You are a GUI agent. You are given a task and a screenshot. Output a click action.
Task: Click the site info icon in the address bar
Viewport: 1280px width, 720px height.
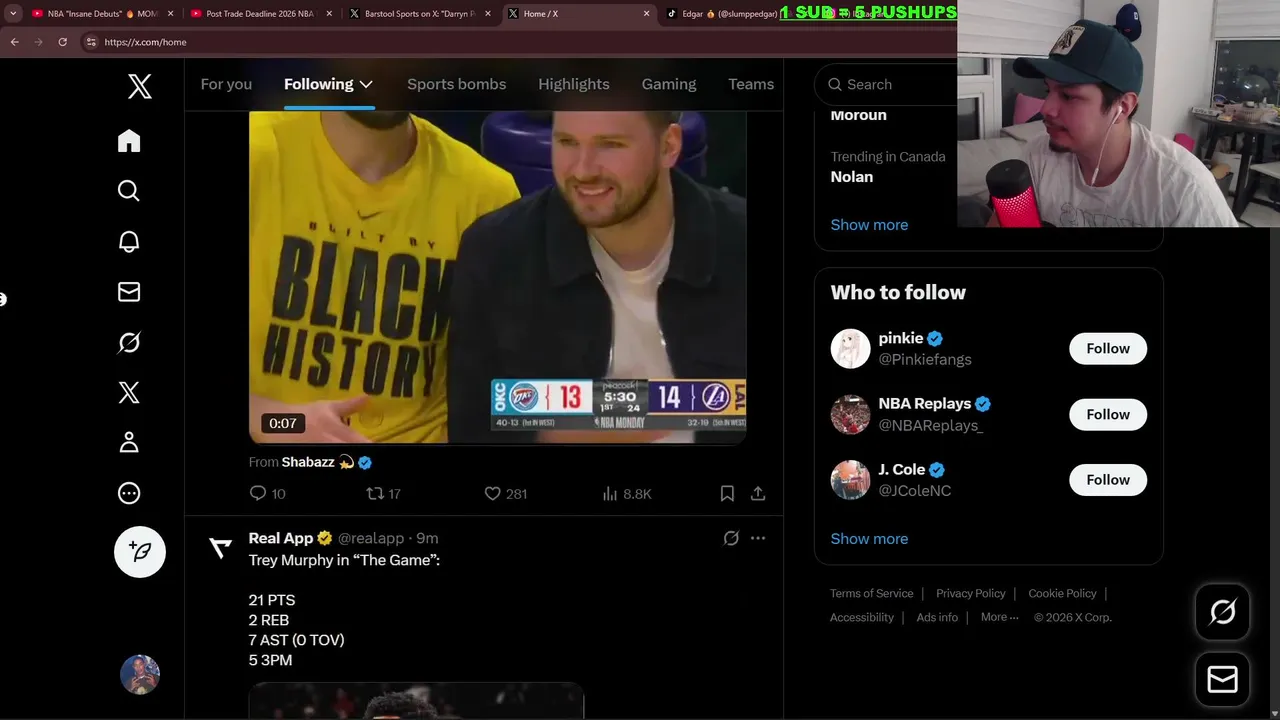pyautogui.click(x=91, y=42)
